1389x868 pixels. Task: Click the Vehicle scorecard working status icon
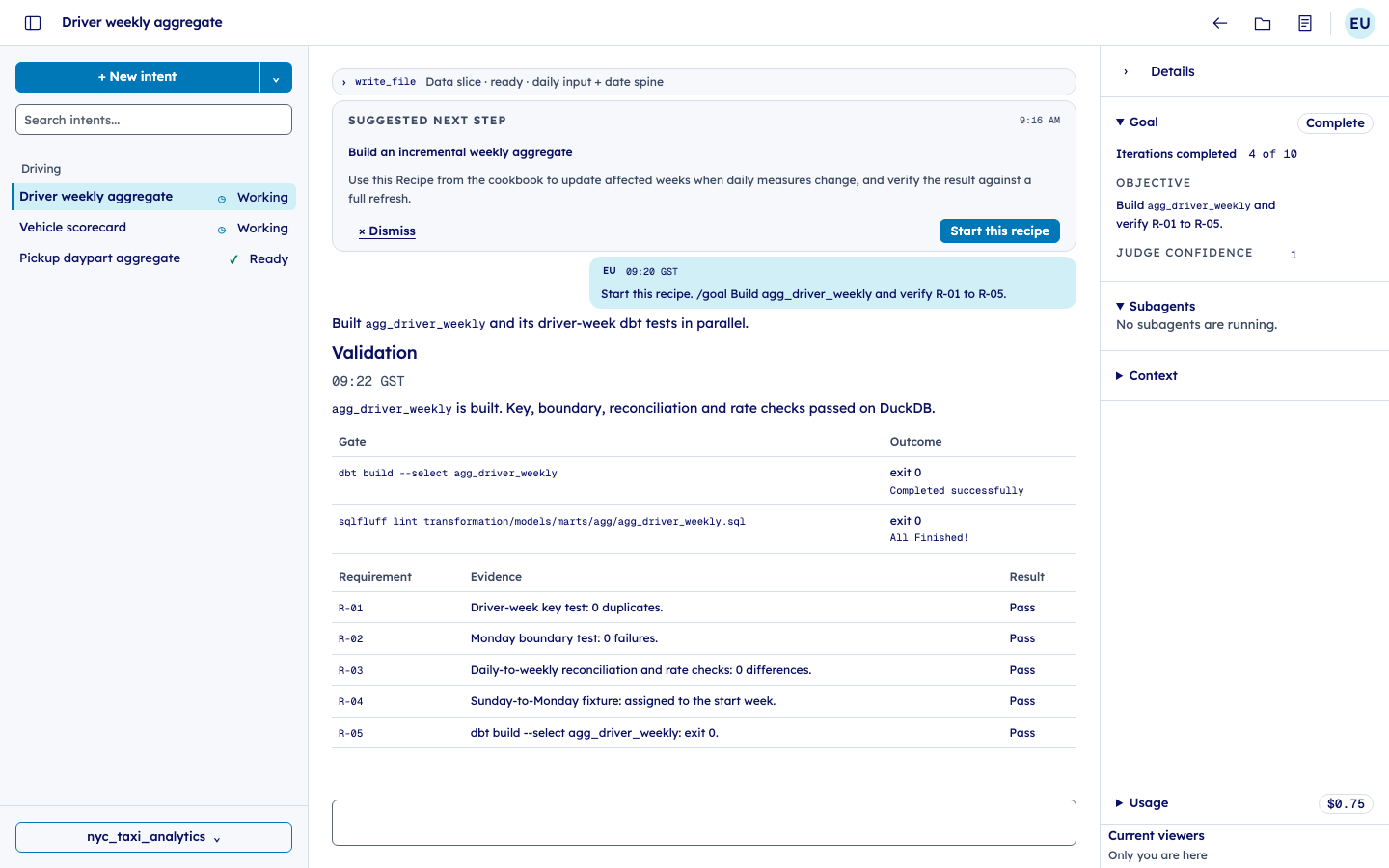222,230
